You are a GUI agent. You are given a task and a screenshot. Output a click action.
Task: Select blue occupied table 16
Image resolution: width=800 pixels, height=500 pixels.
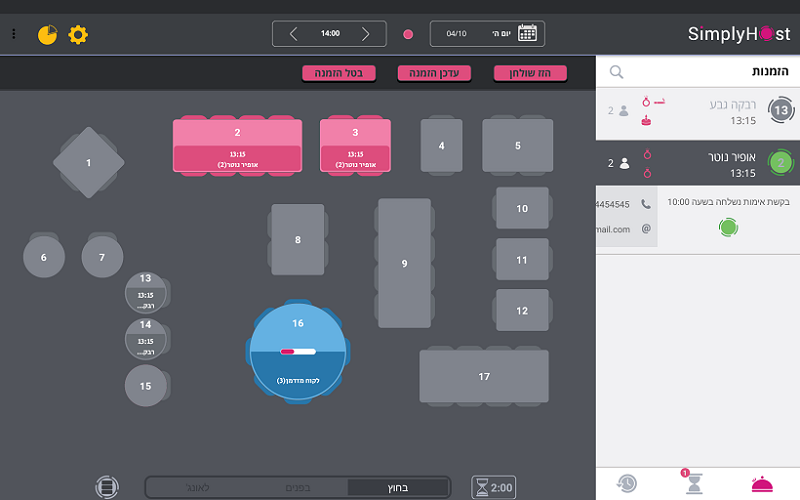pos(298,352)
